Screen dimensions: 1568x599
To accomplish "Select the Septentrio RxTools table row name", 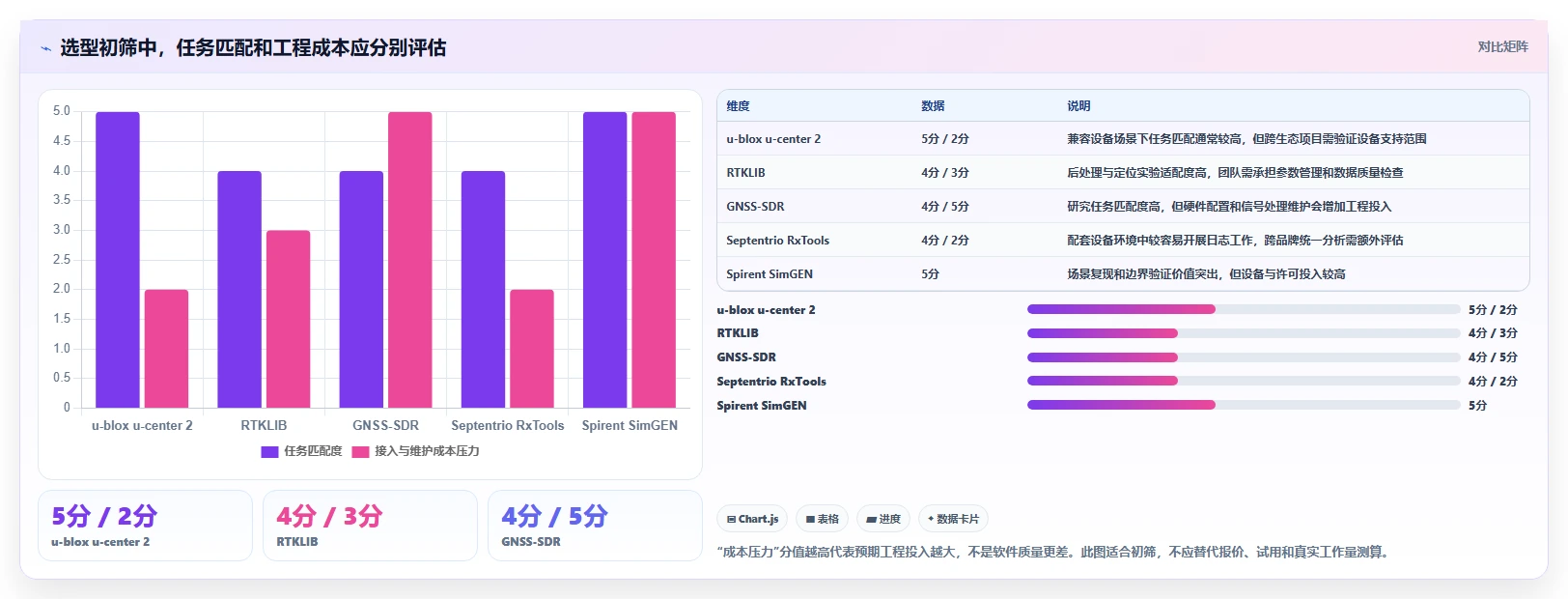I will [x=777, y=241].
